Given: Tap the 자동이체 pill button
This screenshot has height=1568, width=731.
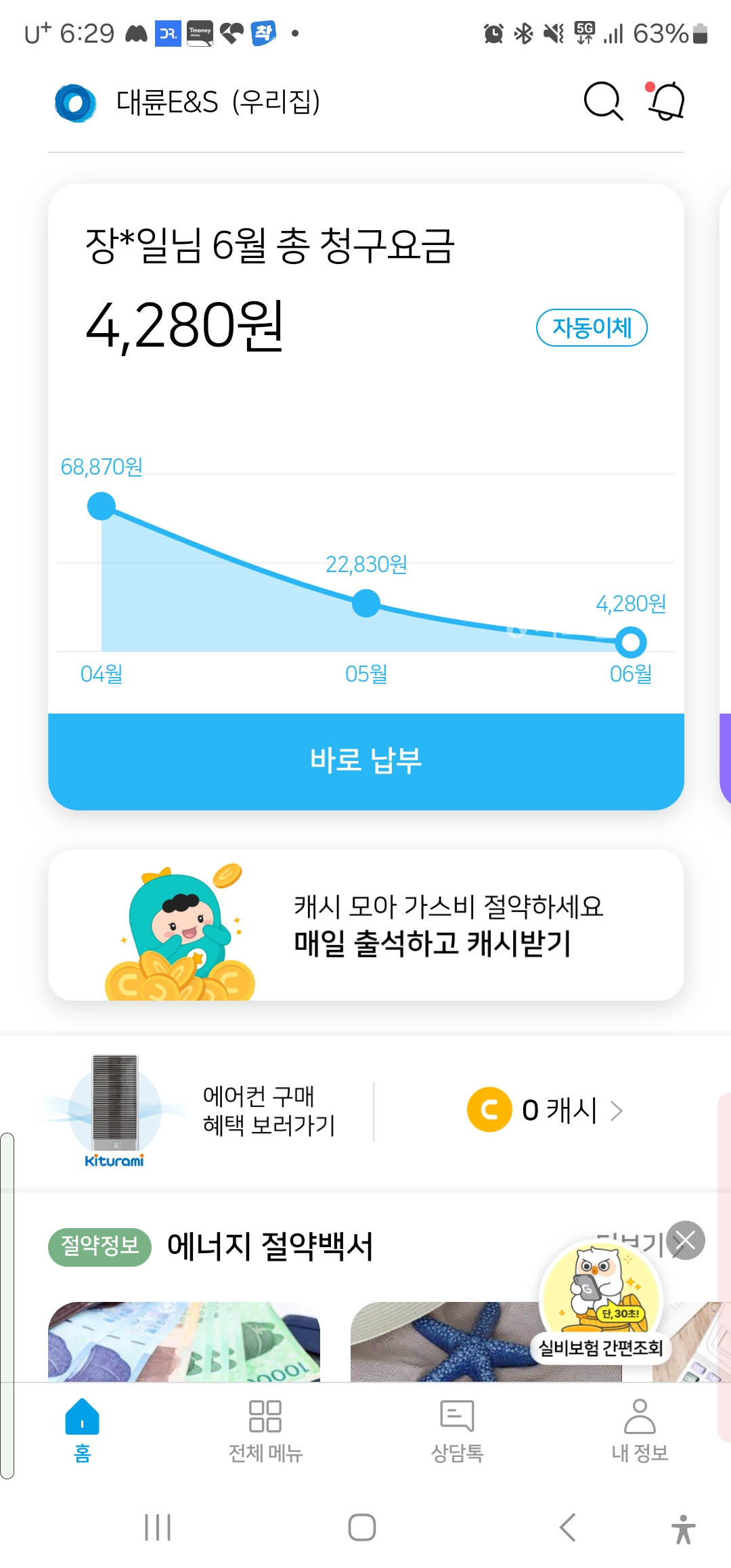Looking at the screenshot, I should coord(592,328).
